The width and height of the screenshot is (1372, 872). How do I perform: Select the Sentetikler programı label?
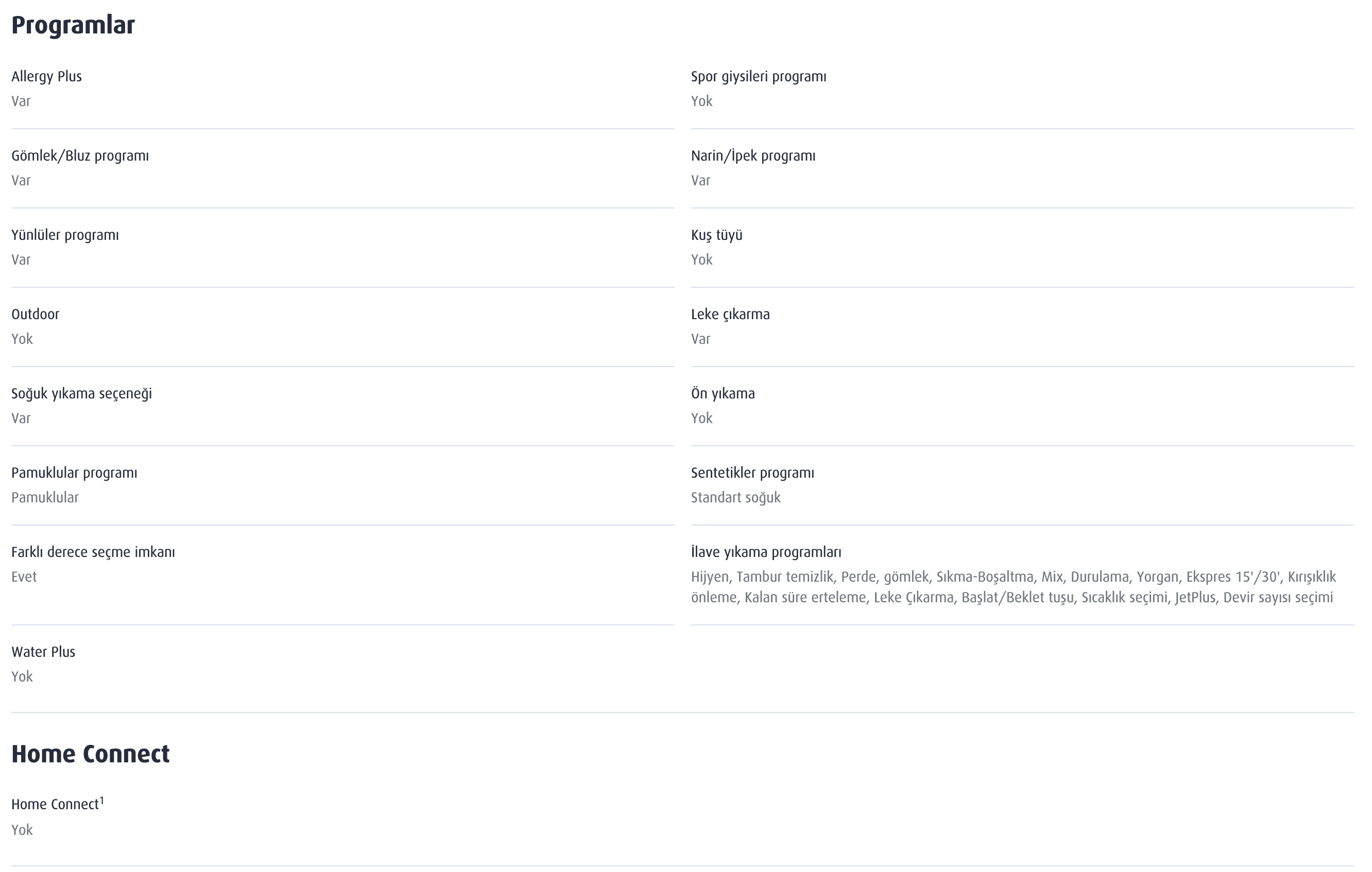click(752, 473)
